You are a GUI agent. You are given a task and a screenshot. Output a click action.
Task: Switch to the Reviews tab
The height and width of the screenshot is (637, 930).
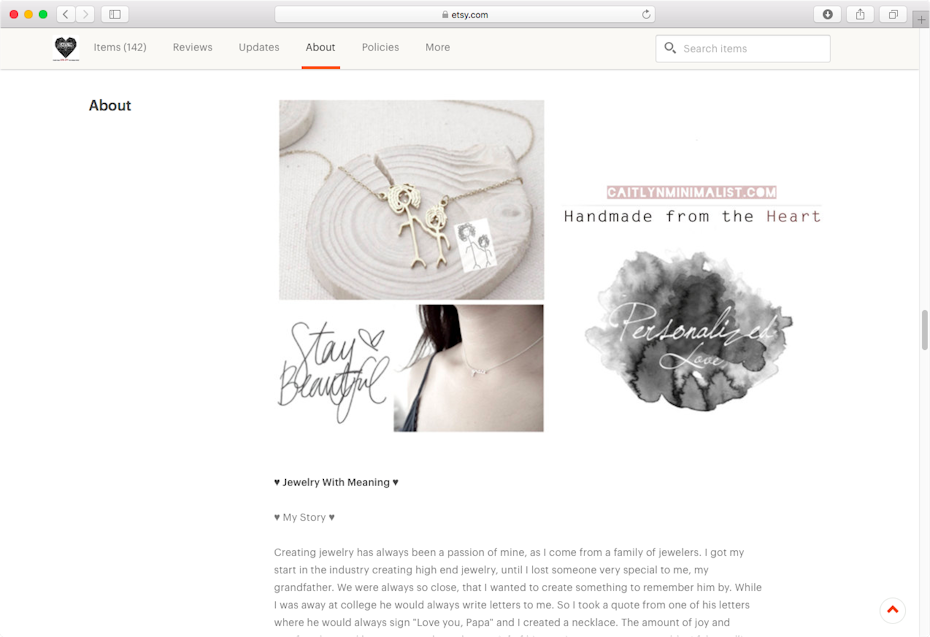[x=193, y=47]
